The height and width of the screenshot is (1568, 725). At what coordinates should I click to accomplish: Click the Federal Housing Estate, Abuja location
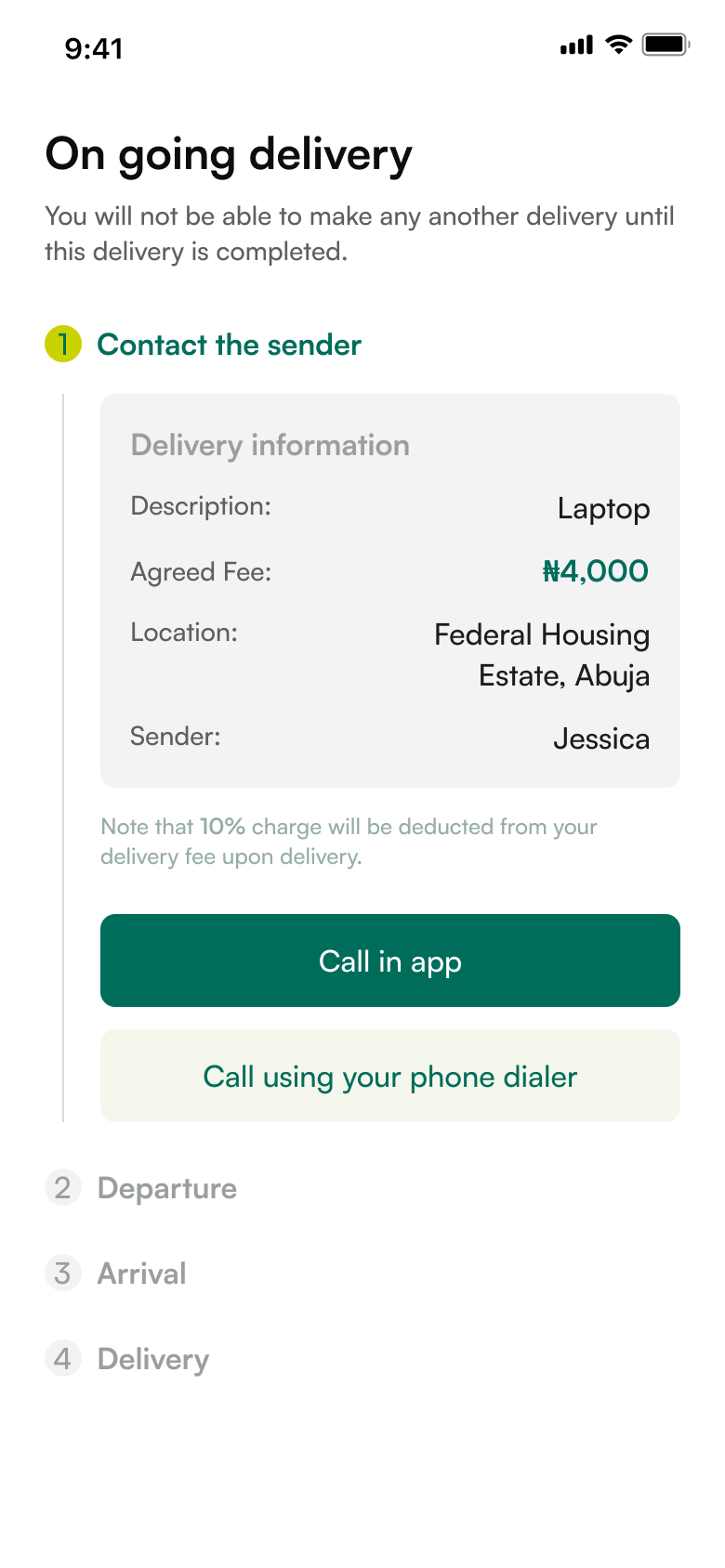[542, 655]
